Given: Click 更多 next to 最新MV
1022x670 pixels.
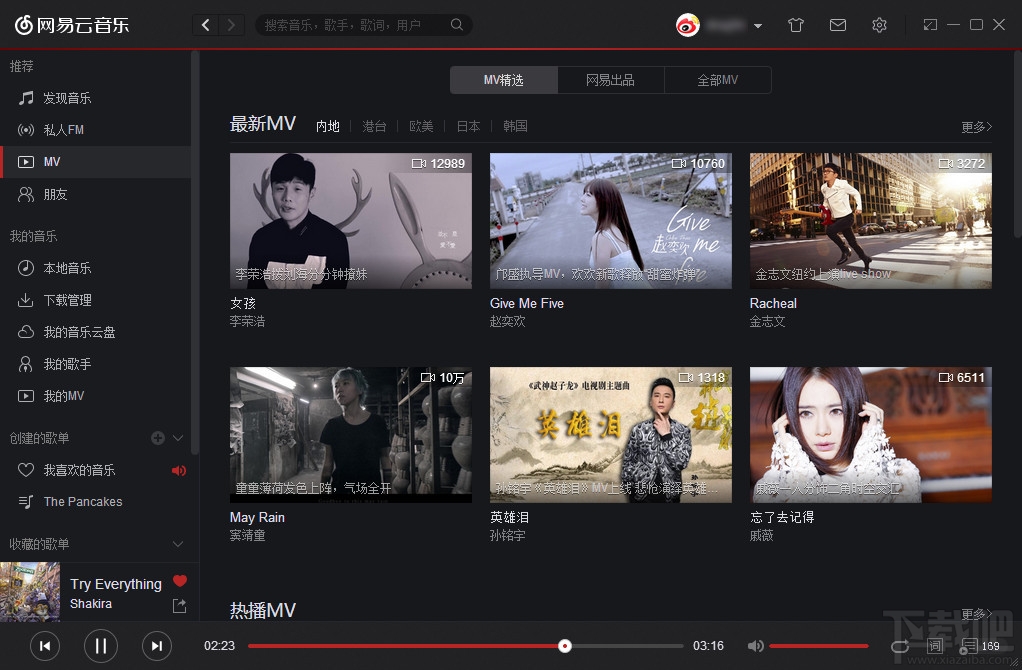Looking at the screenshot, I should tap(977, 126).
